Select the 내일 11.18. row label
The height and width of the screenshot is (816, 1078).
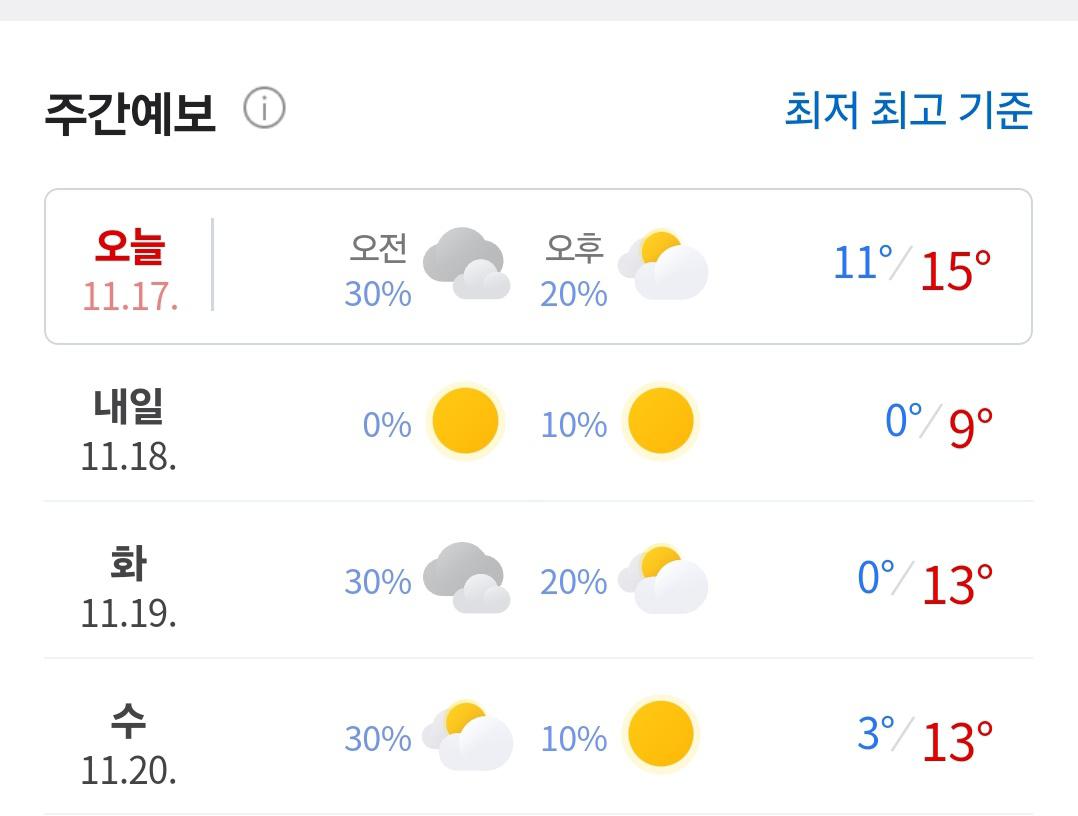(x=129, y=430)
